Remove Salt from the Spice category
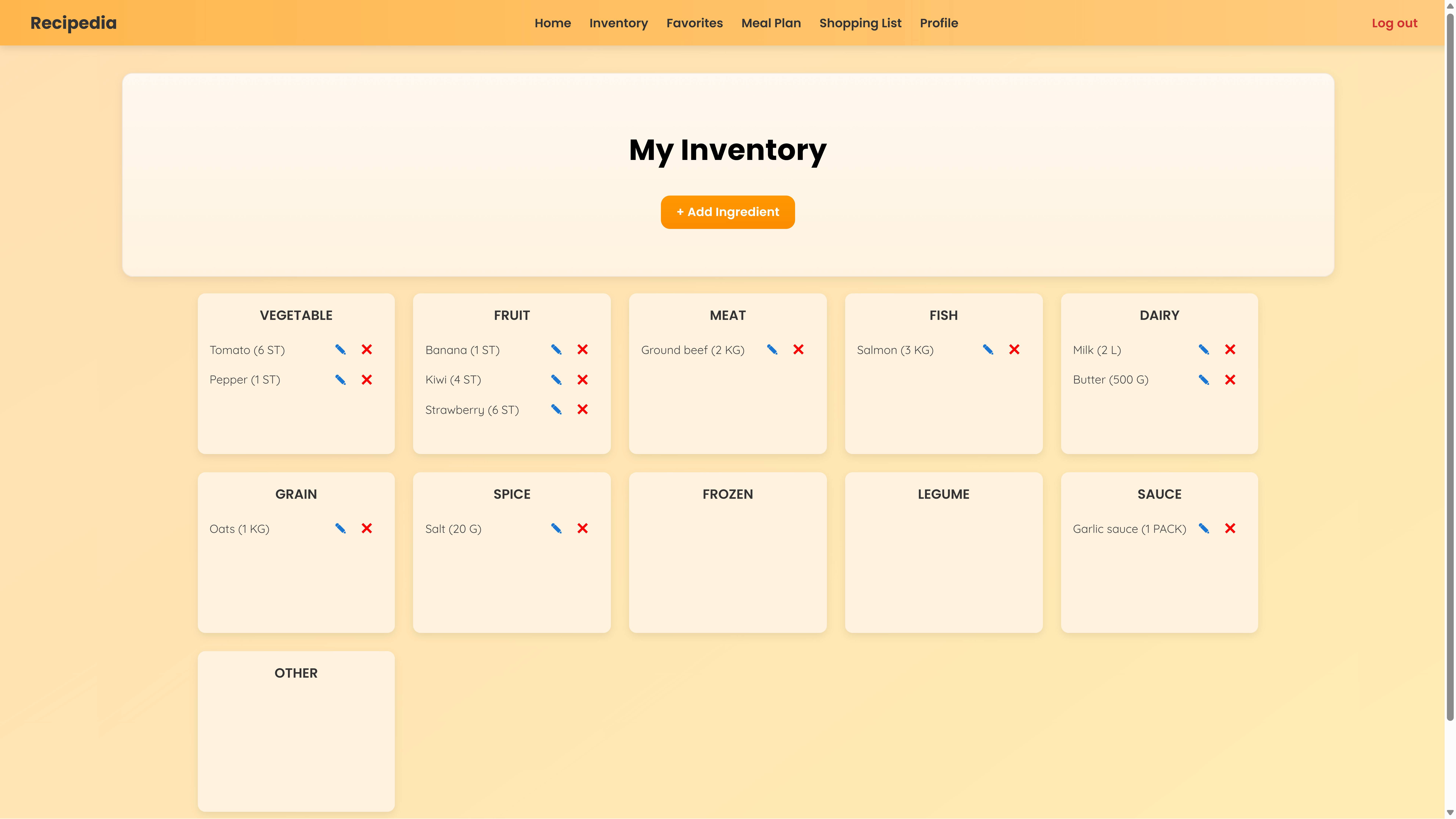 pyautogui.click(x=582, y=529)
